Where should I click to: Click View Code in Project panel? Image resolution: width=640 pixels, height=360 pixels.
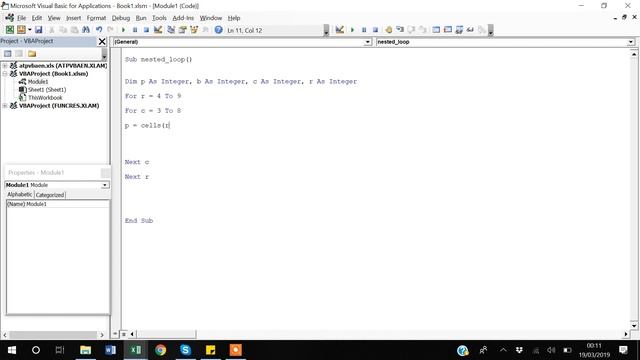(x=7, y=53)
